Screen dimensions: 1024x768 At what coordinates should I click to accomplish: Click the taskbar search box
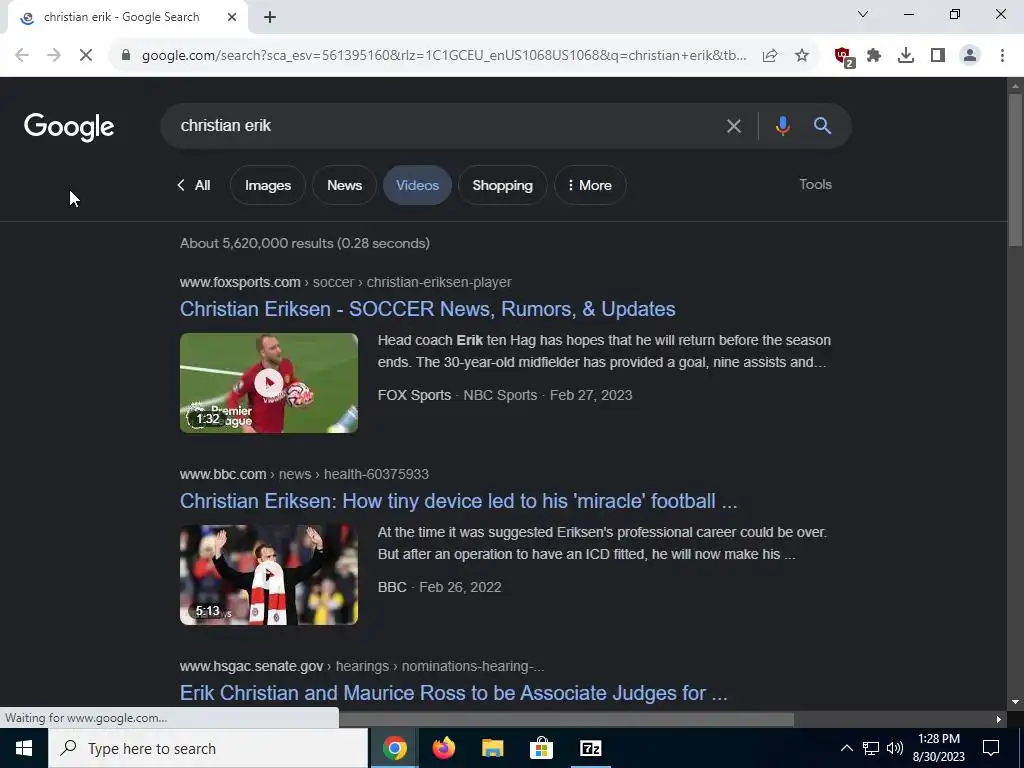tap(208, 748)
